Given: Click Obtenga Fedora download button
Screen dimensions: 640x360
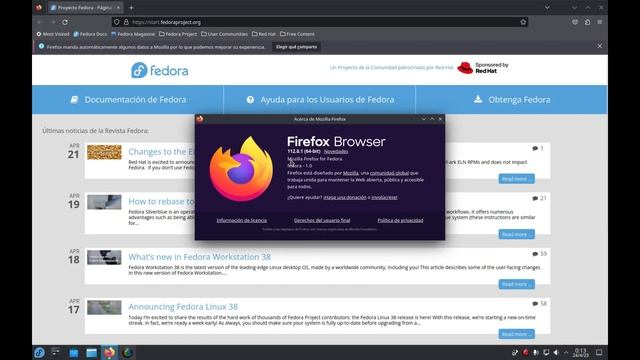Looking at the screenshot, I should 511,100.
